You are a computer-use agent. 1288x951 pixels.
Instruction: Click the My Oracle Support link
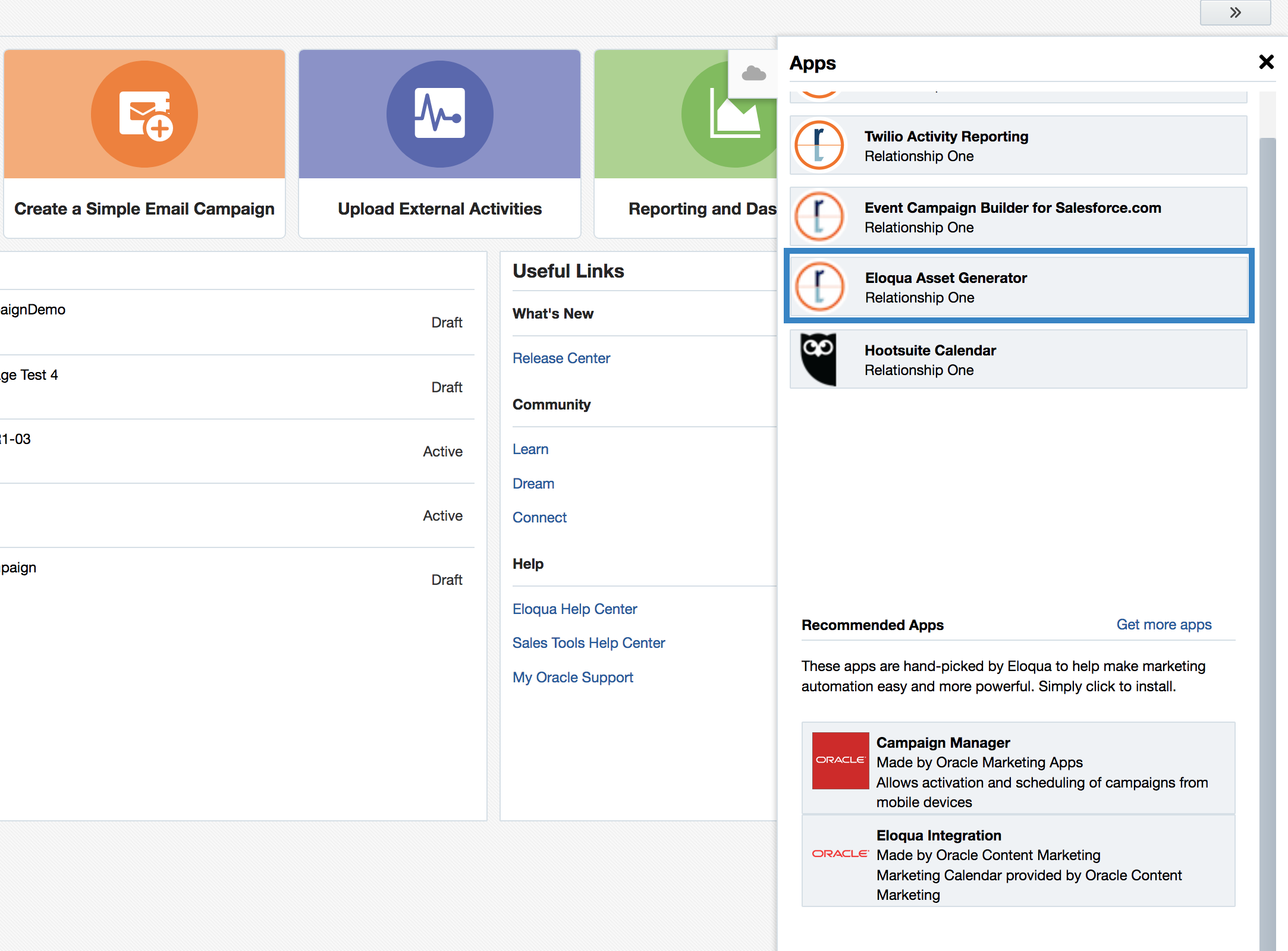coord(573,678)
